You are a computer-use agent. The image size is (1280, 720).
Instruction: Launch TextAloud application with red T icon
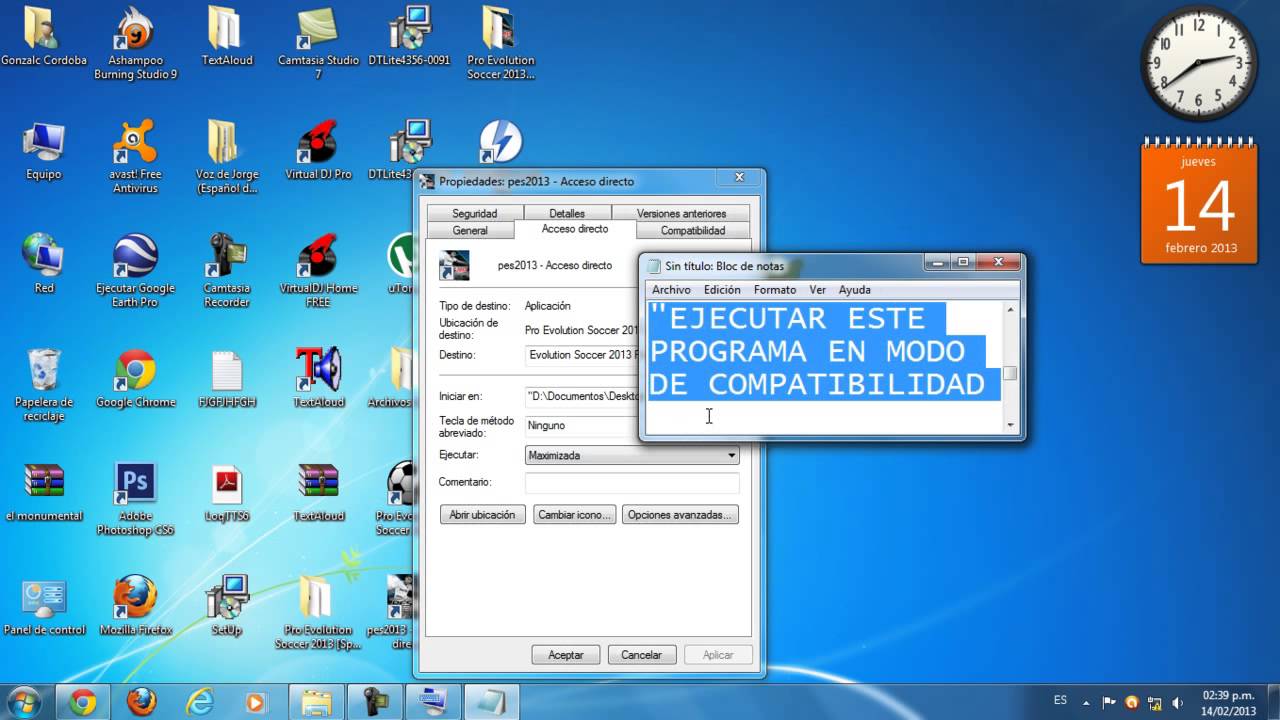[318, 378]
